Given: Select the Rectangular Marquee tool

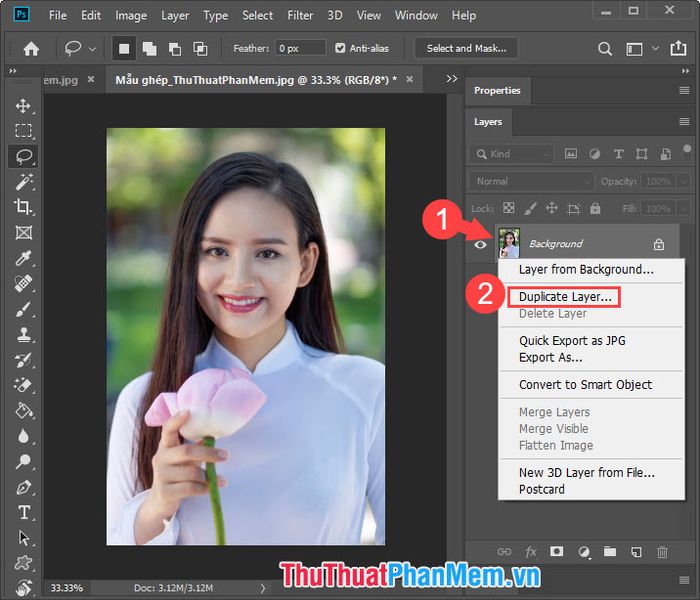Looking at the screenshot, I should 23,131.
